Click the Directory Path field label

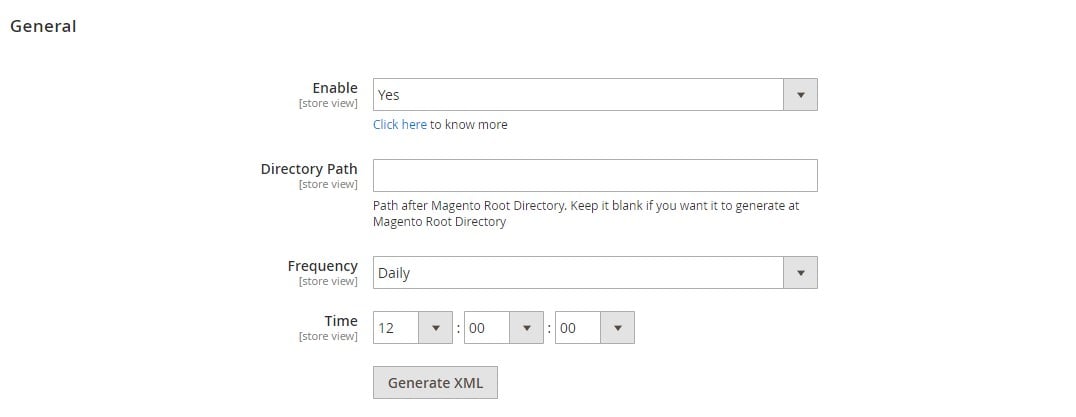click(309, 169)
